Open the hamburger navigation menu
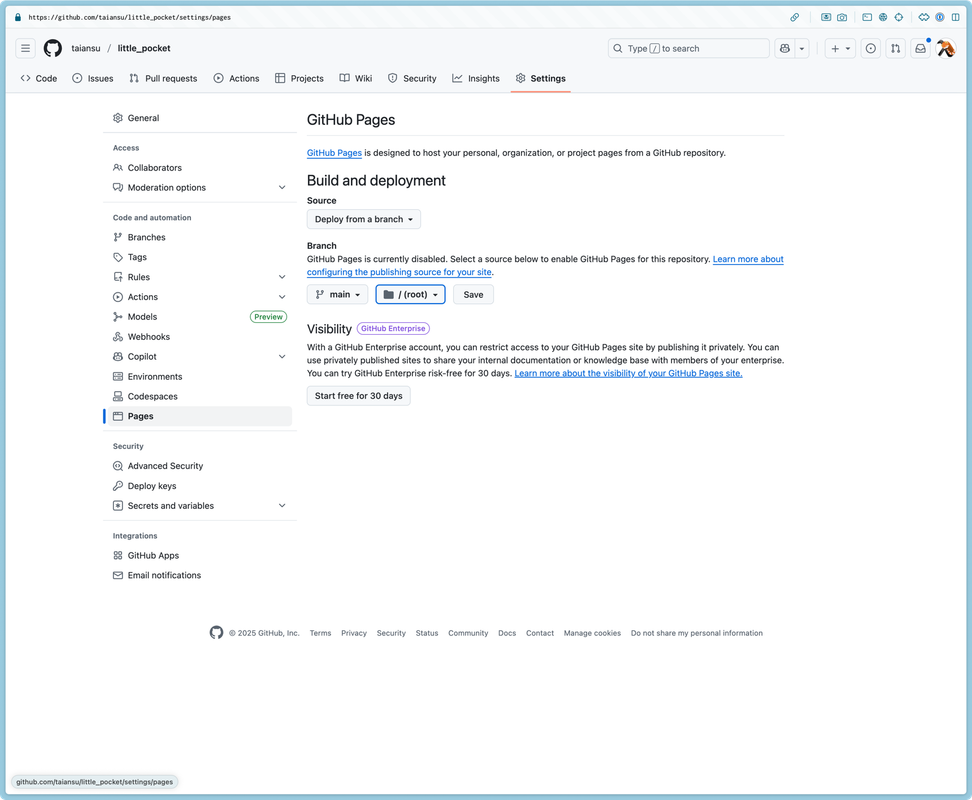This screenshot has width=972, height=800. [x=25, y=48]
